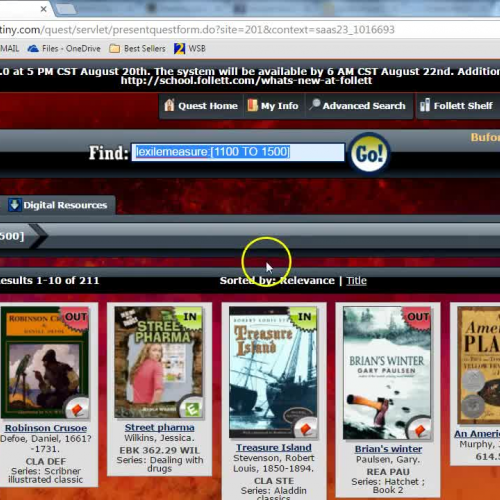The height and width of the screenshot is (500, 500).
Task: Open the Files - OneDrive bookmark
Action: [64, 49]
